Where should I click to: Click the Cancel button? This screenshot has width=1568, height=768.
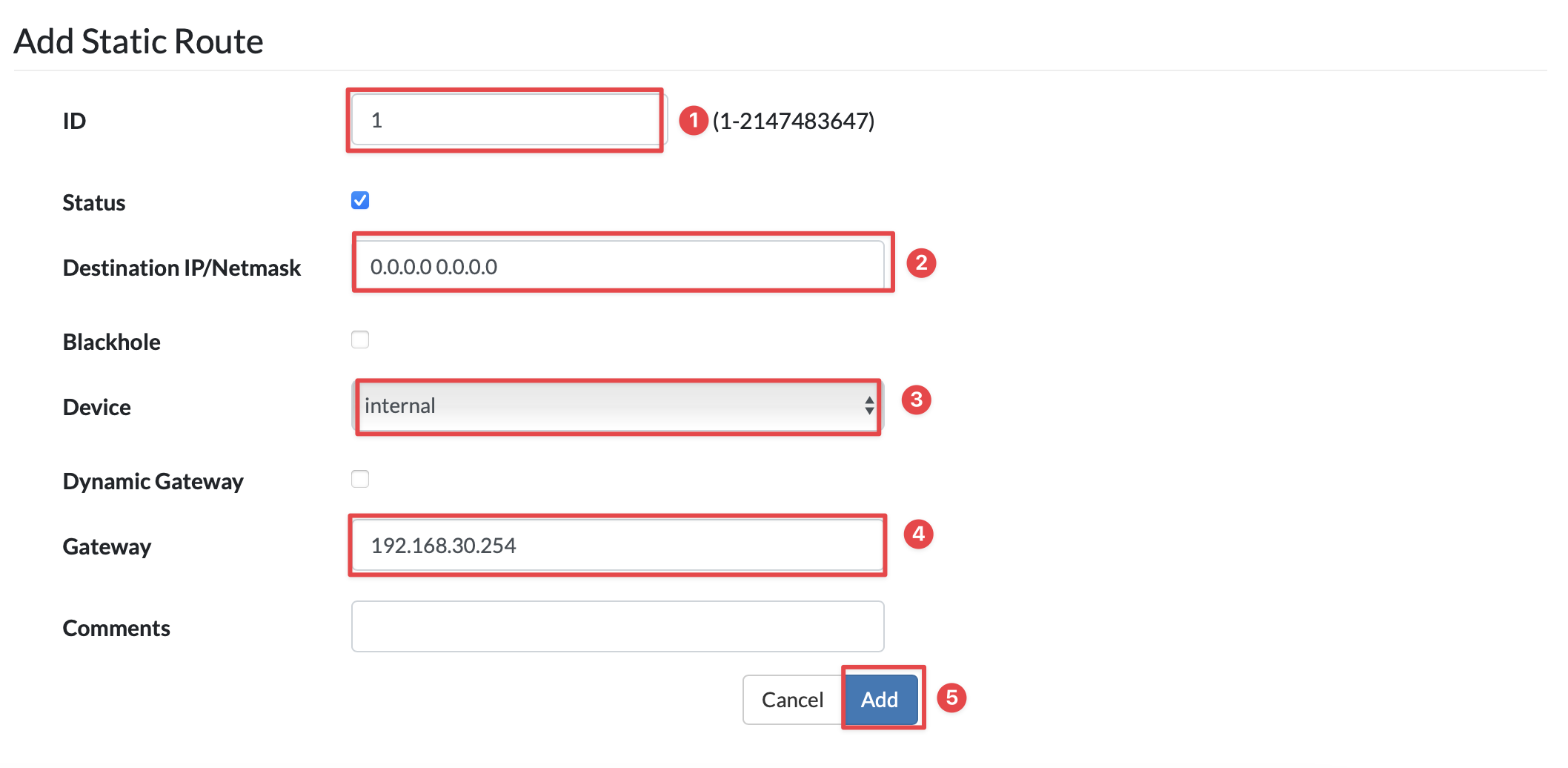792,699
